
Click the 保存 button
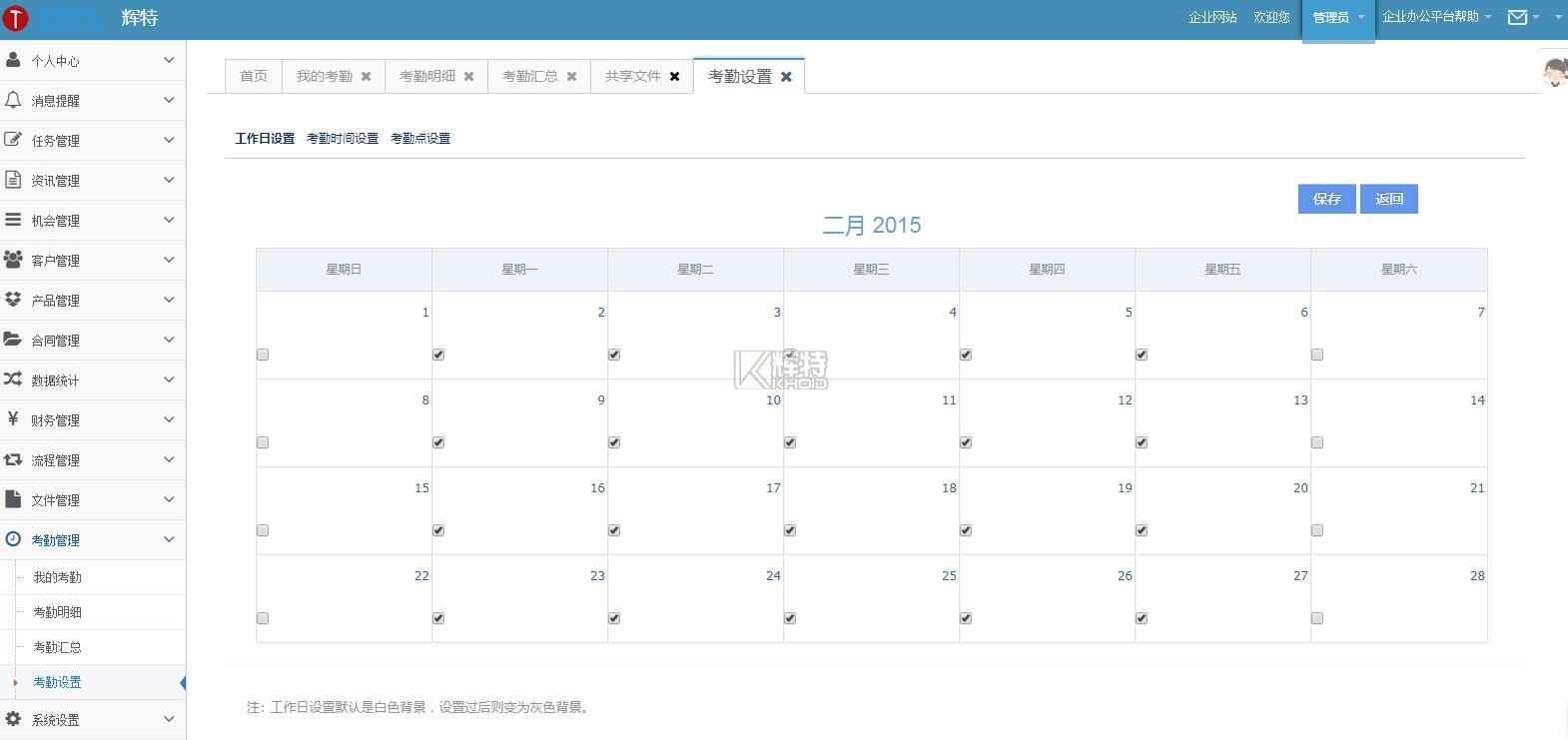coord(1326,199)
